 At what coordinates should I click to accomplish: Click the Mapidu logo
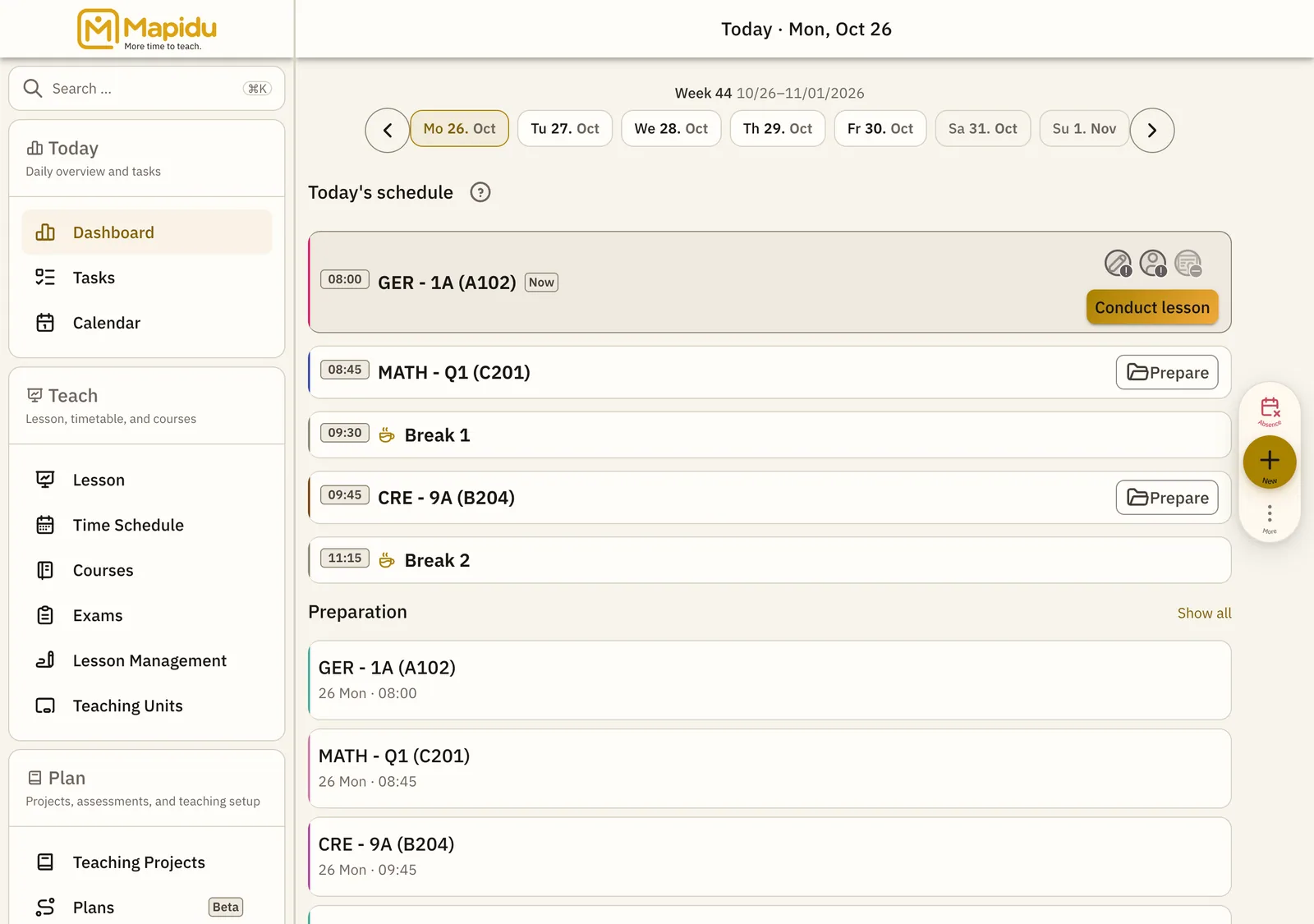pyautogui.click(x=147, y=30)
